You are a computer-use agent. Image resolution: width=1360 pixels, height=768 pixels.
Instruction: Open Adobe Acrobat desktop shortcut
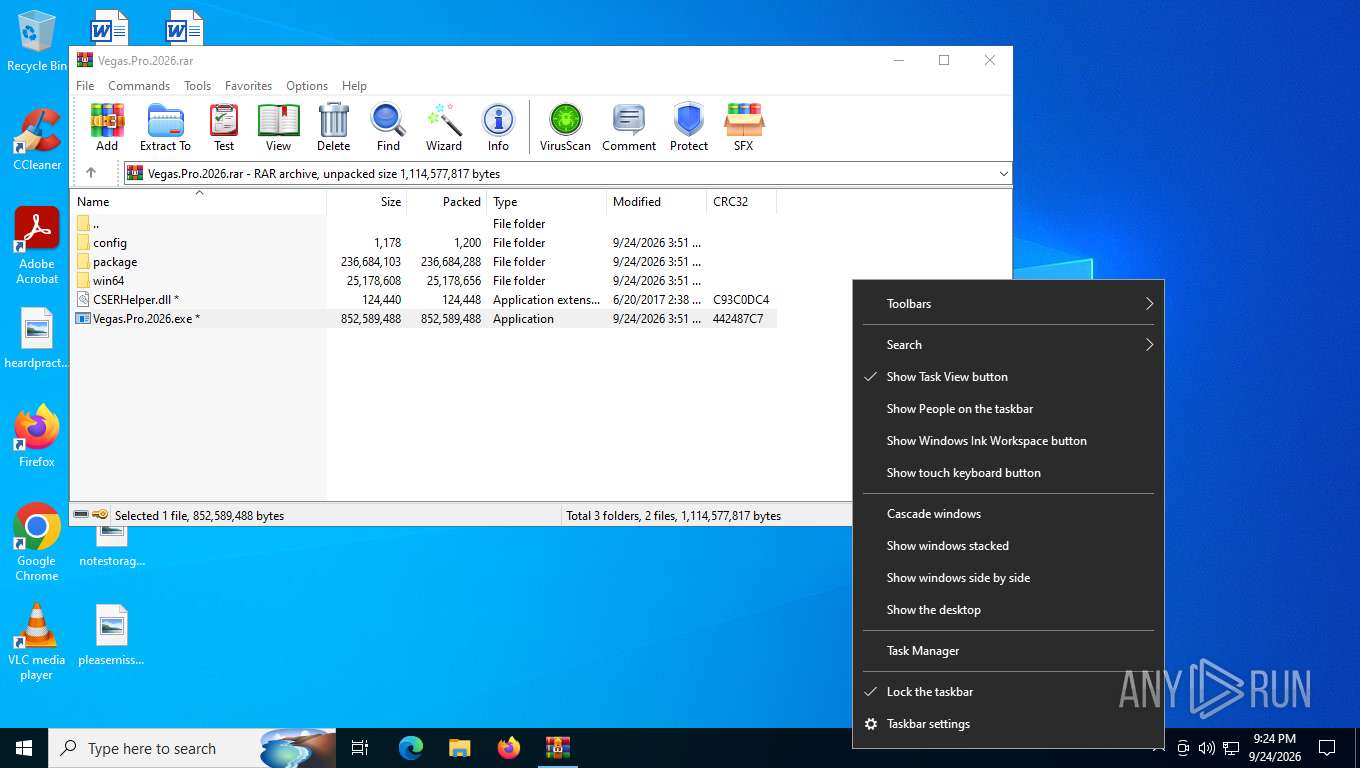point(37,245)
